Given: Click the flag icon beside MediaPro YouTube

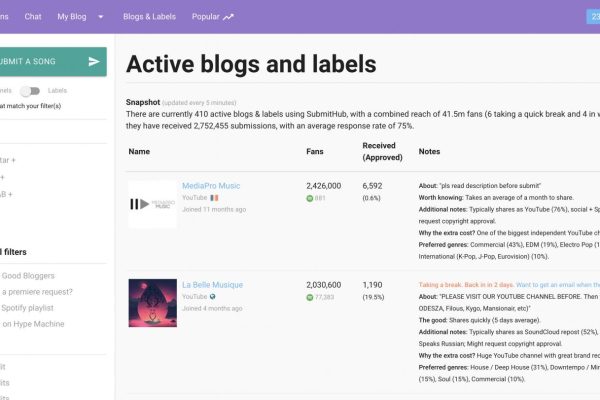Looking at the screenshot, I should click(x=214, y=198).
